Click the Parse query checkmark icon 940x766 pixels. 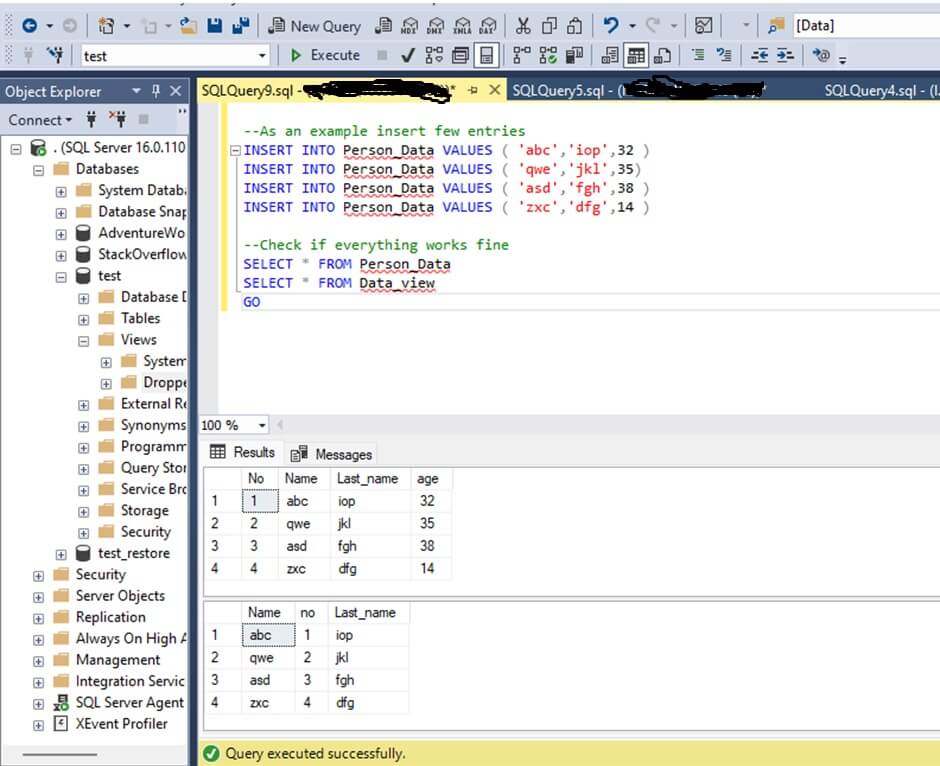point(408,55)
